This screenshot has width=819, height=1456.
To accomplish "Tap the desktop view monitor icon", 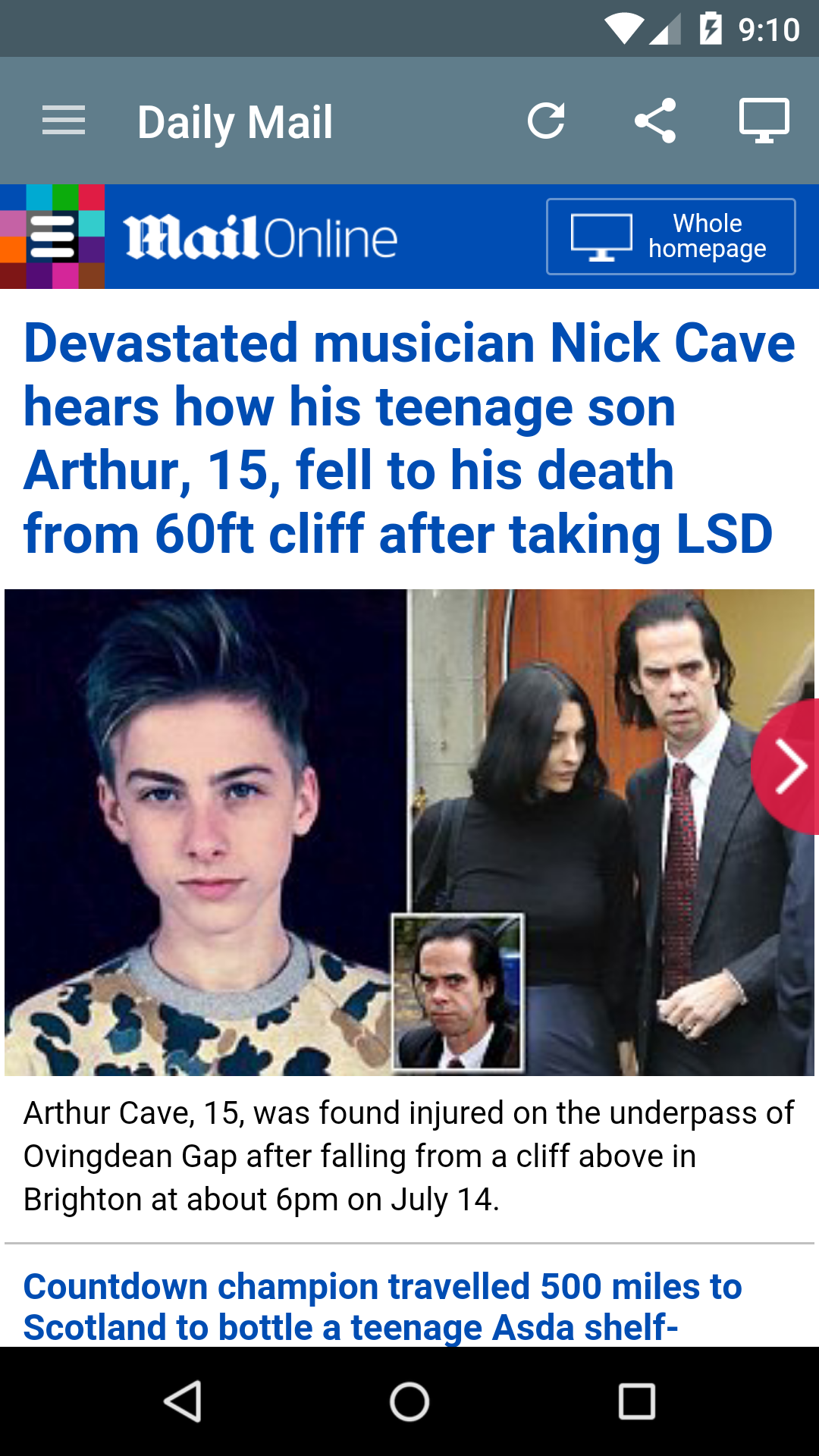I will click(764, 121).
